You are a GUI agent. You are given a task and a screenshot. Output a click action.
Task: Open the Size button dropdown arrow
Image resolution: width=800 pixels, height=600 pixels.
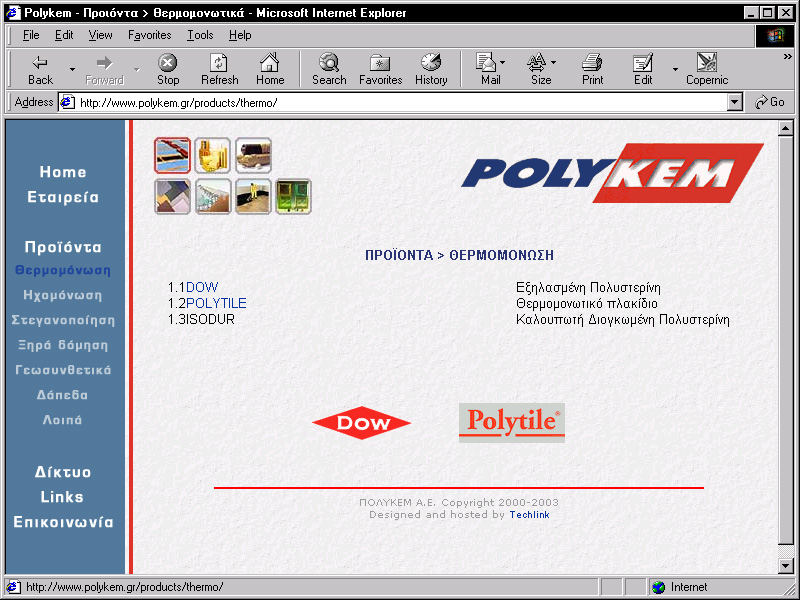[x=554, y=63]
